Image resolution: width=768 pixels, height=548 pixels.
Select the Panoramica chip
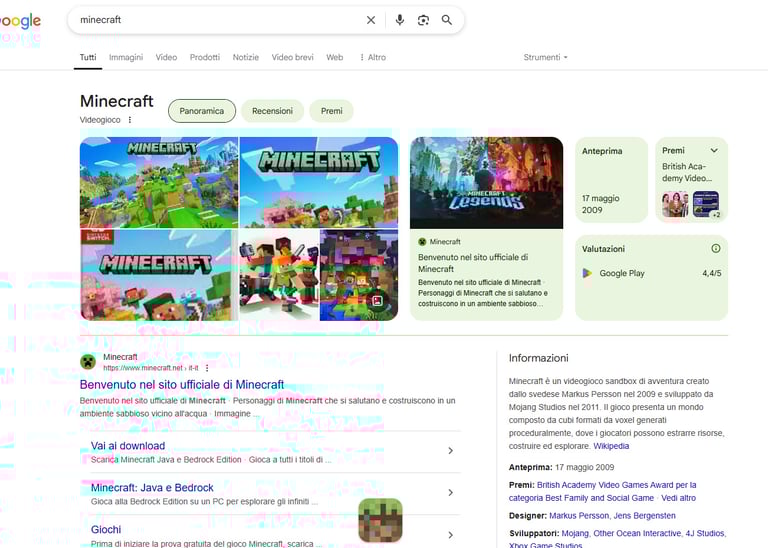click(x=202, y=111)
